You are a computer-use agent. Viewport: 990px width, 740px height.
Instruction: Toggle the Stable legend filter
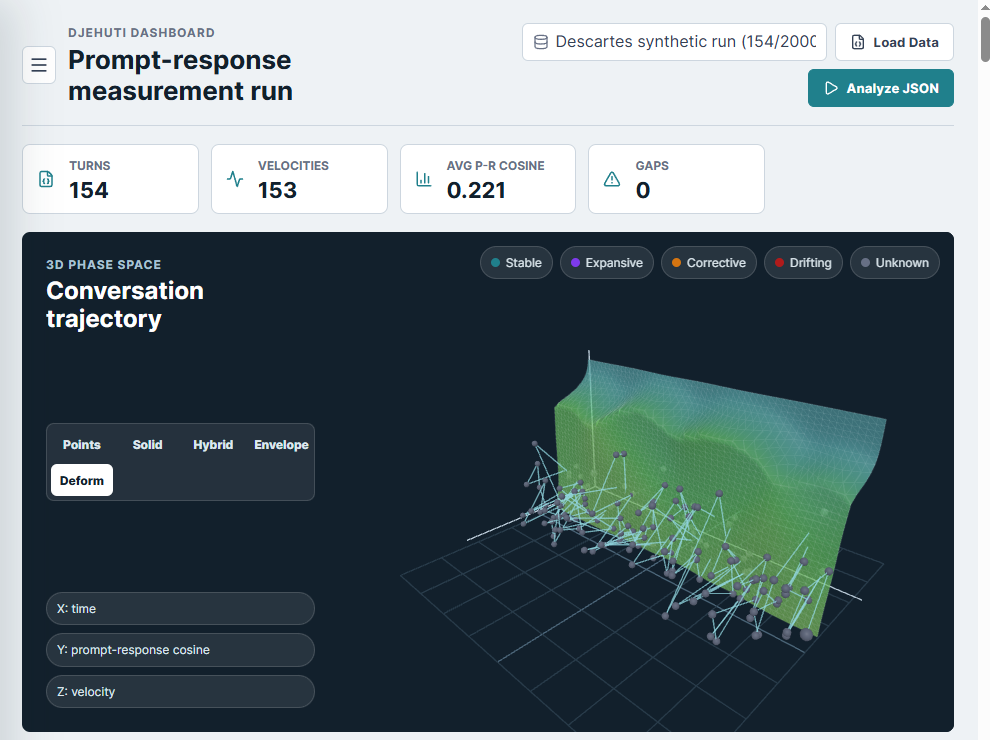coord(516,263)
